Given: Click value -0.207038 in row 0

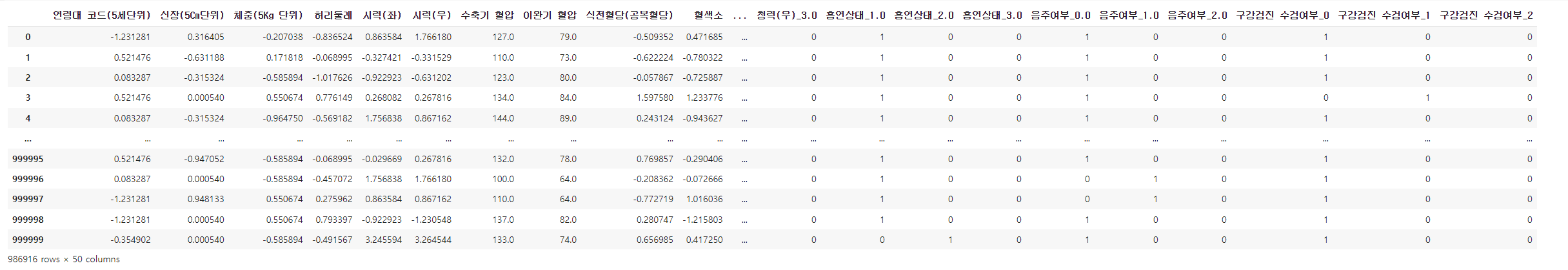Looking at the screenshot, I should (283, 37).
